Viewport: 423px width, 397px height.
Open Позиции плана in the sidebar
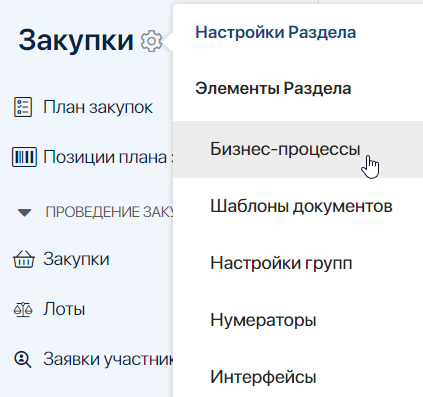(108, 157)
